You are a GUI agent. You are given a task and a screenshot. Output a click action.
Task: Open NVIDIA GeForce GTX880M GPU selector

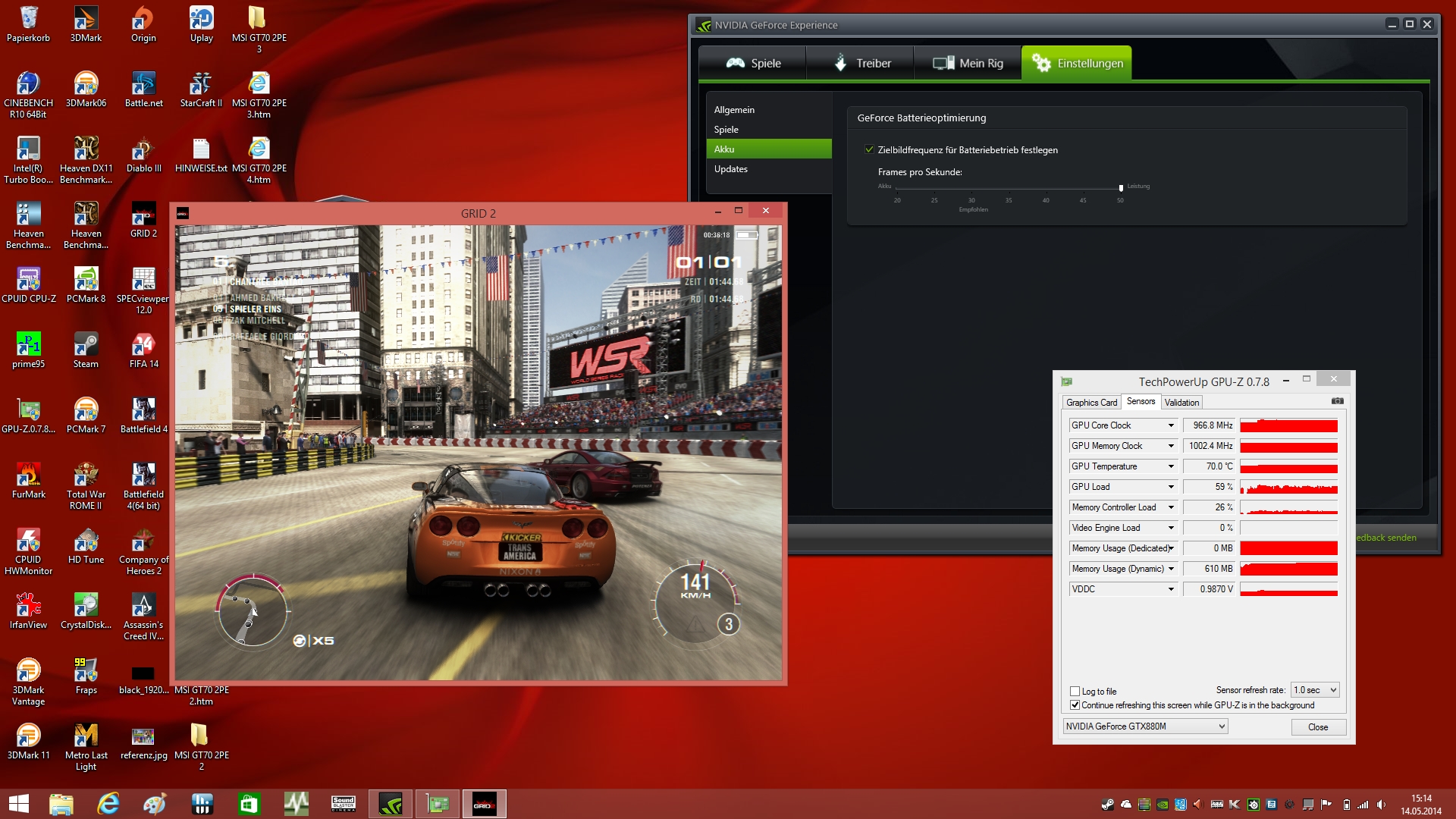click(x=1145, y=726)
